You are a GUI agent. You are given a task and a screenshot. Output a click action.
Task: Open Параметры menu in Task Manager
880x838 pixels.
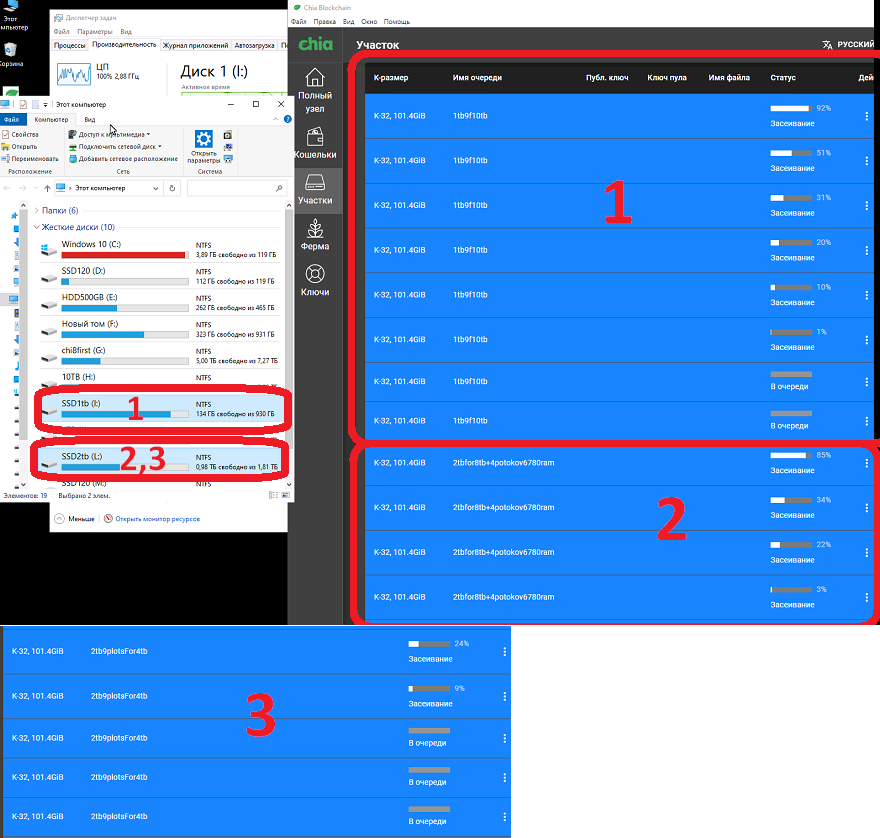[x=95, y=31]
